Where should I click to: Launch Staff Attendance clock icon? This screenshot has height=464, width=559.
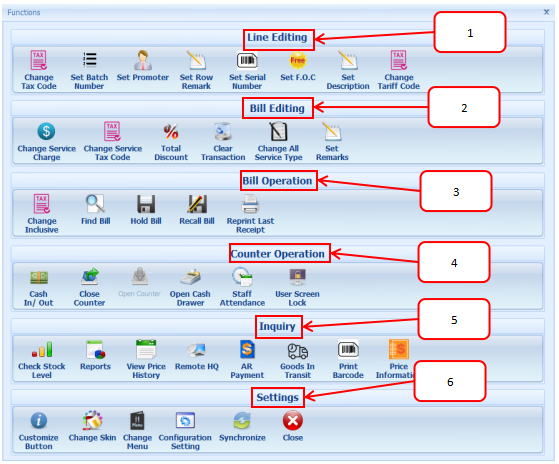[x=242, y=277]
